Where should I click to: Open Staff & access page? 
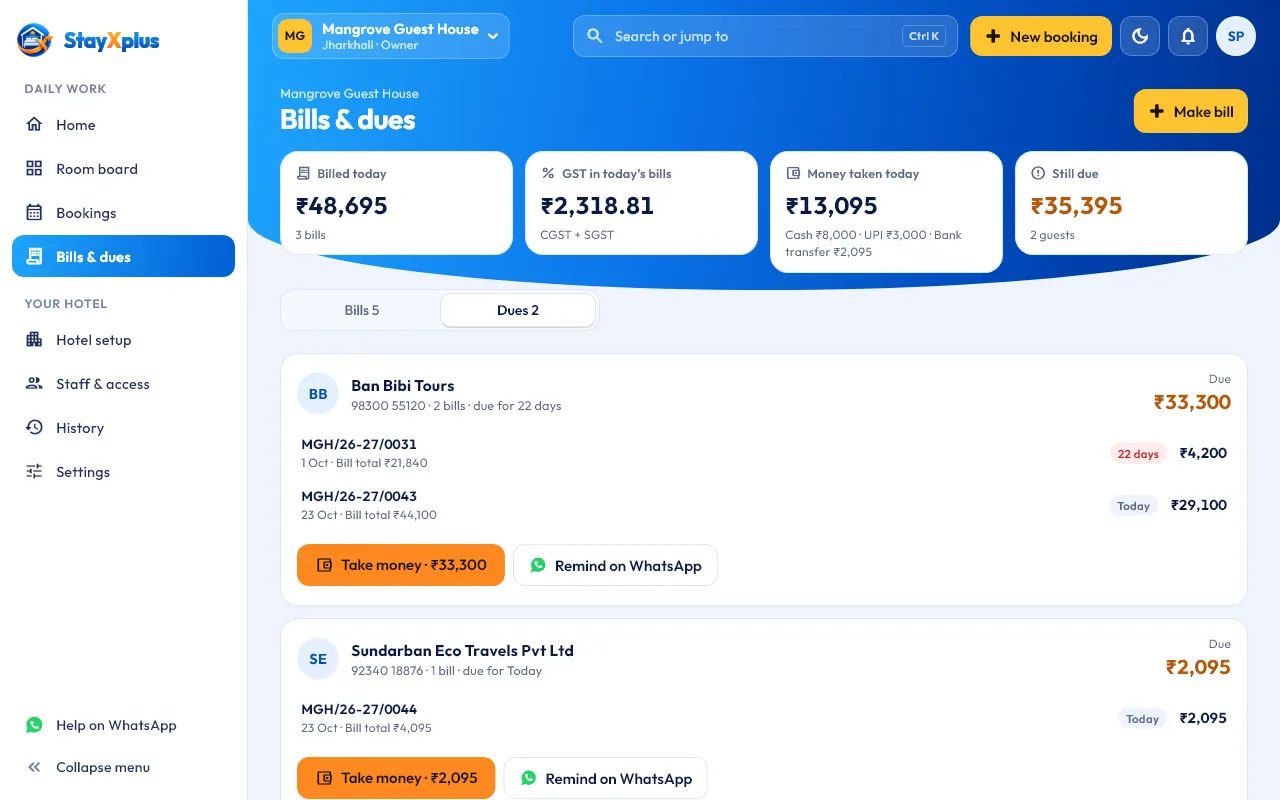tap(123, 384)
